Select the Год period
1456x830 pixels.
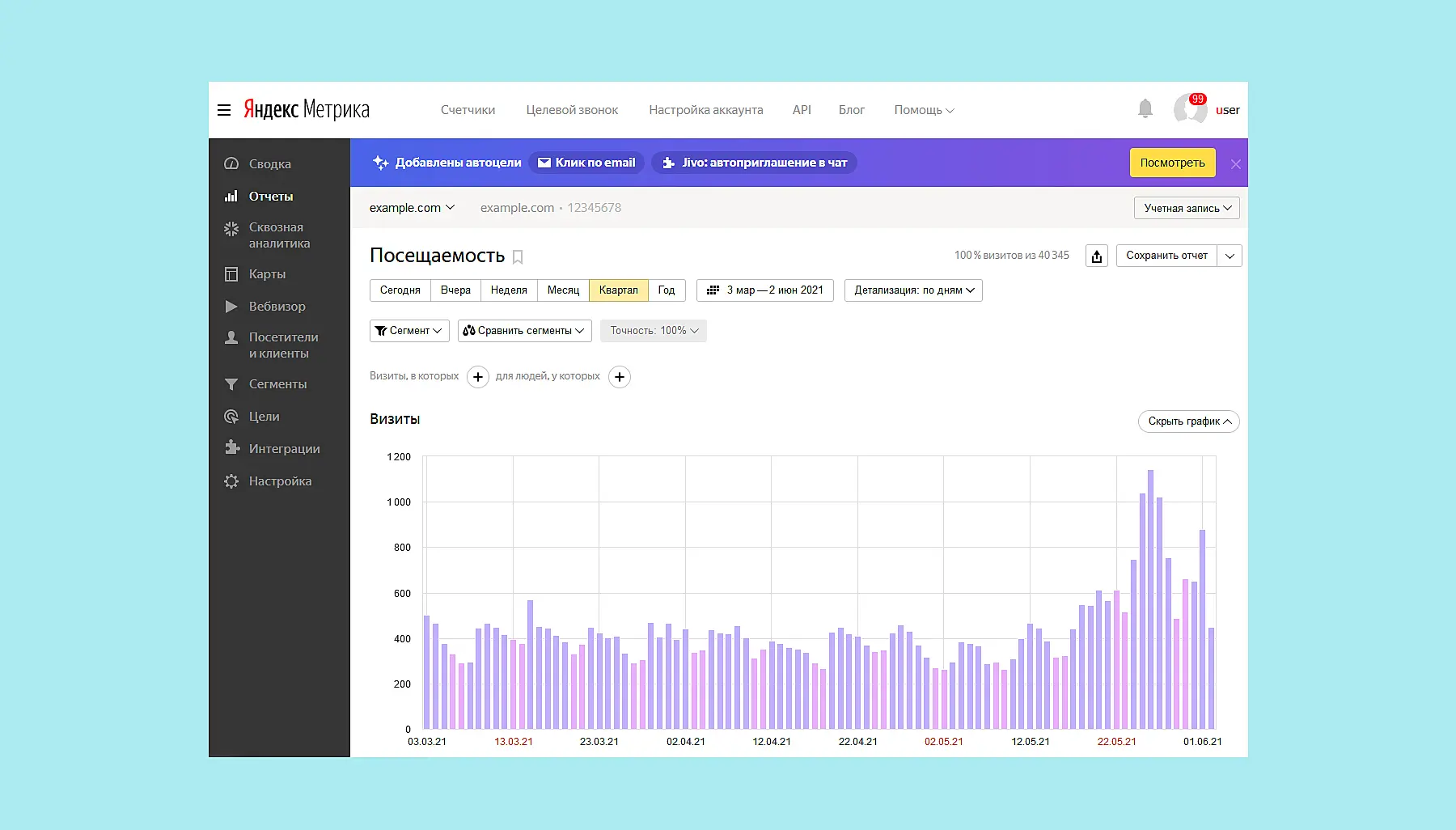click(x=667, y=290)
